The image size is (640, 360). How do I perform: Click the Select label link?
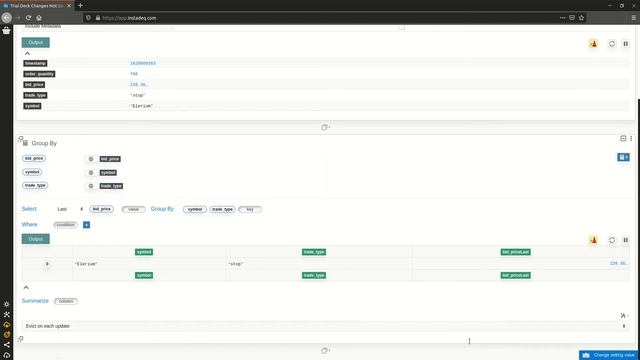[29, 209]
